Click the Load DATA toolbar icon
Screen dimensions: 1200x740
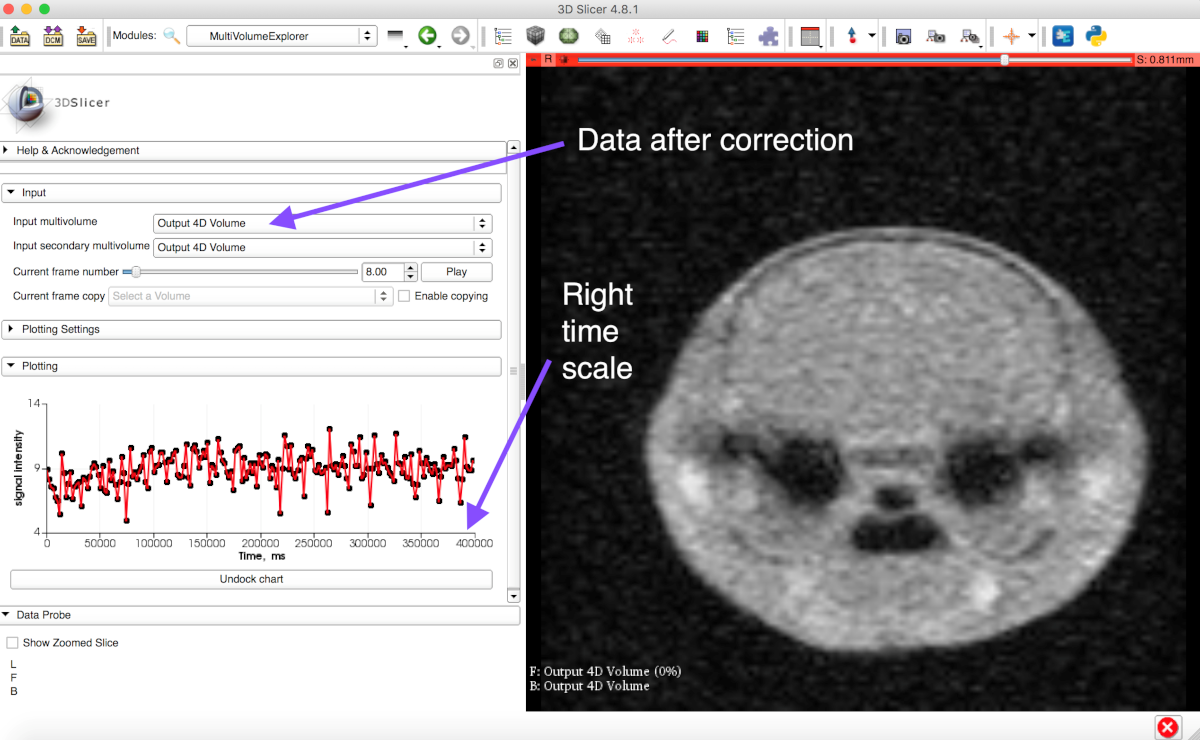click(19, 36)
